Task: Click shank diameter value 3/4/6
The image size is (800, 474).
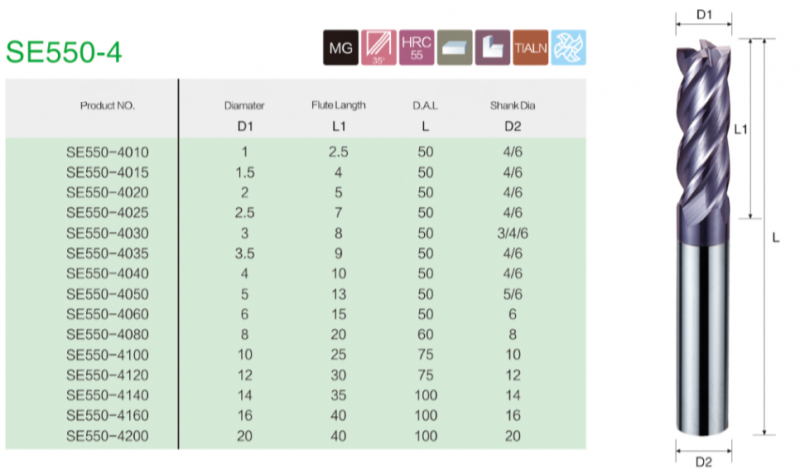Action: [513, 232]
